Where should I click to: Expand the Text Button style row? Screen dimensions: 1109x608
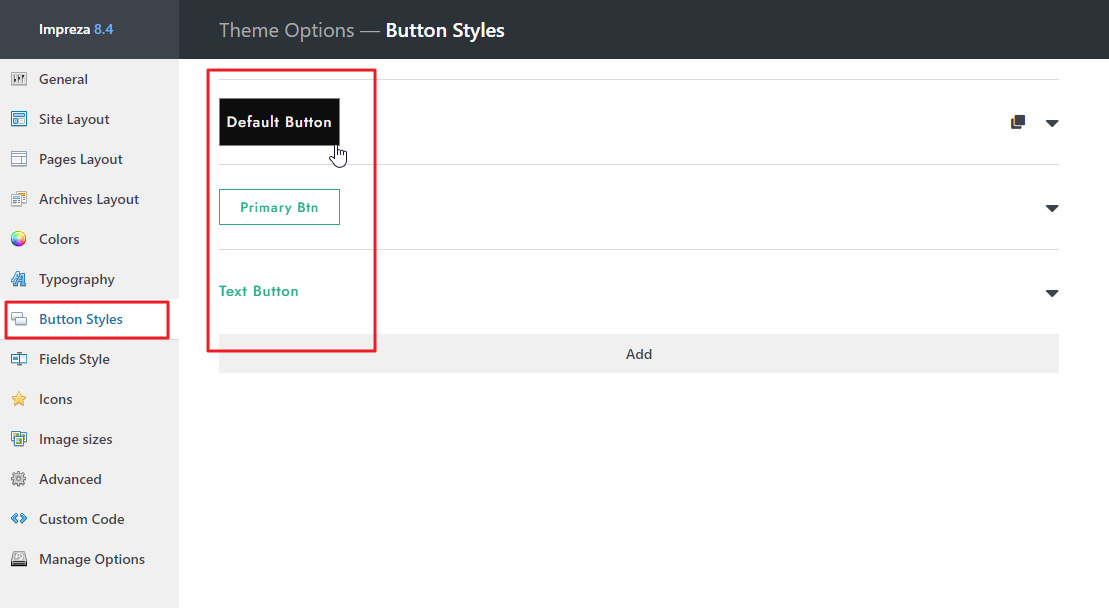[x=1052, y=293]
